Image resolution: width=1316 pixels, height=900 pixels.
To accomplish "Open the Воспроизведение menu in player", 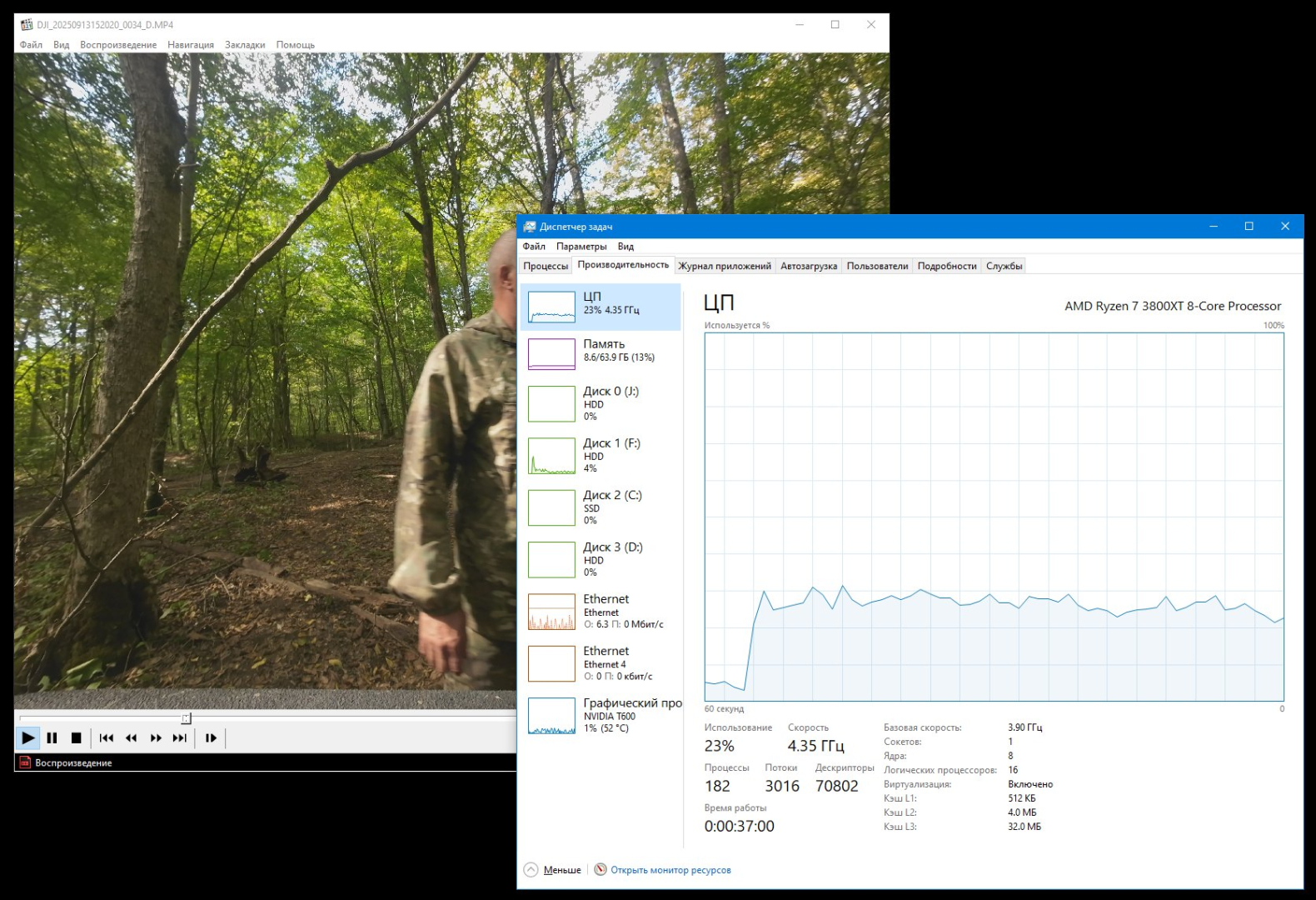I will 118,45.
